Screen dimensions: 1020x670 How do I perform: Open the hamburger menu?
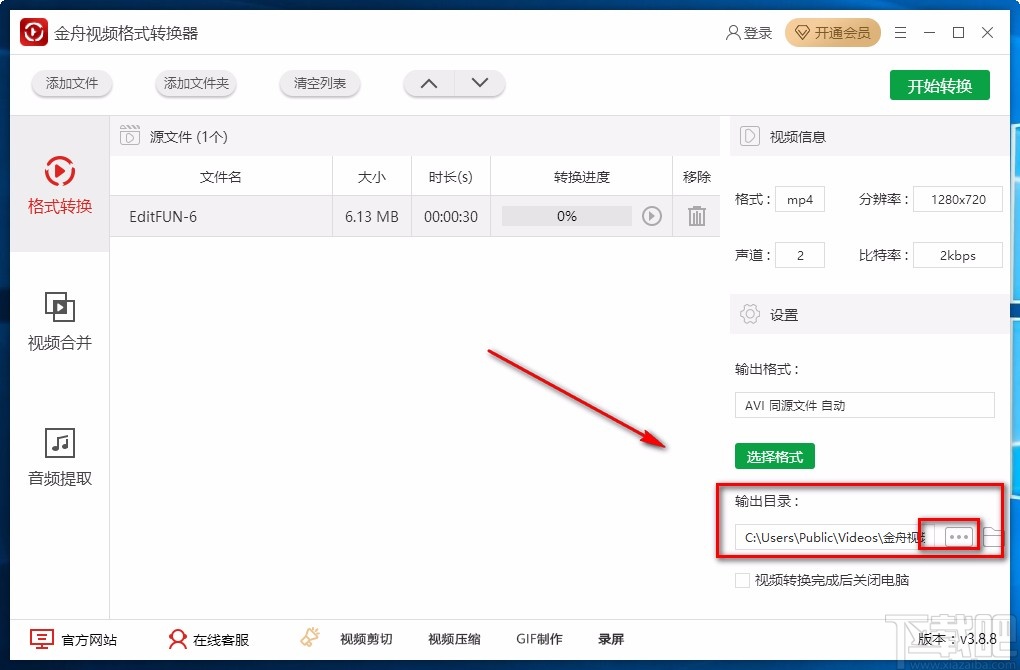pyautogui.click(x=899, y=32)
